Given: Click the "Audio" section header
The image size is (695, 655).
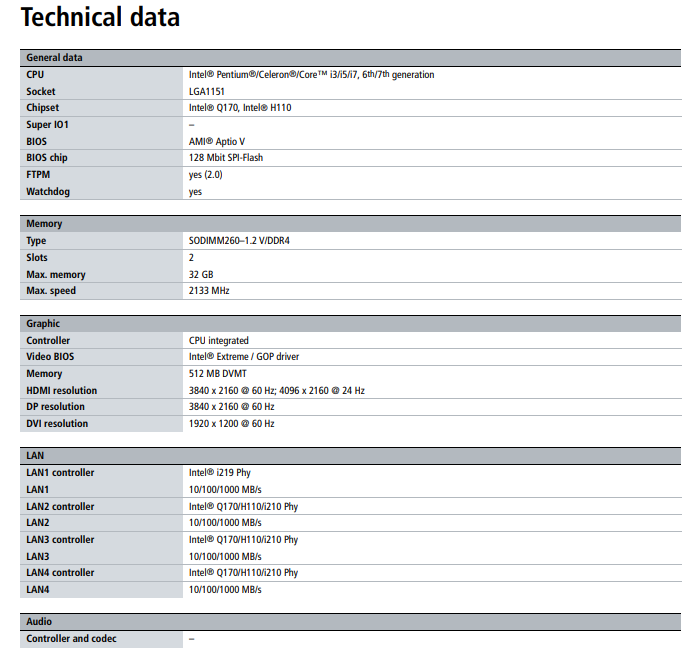Looking at the screenshot, I should click(39, 622).
